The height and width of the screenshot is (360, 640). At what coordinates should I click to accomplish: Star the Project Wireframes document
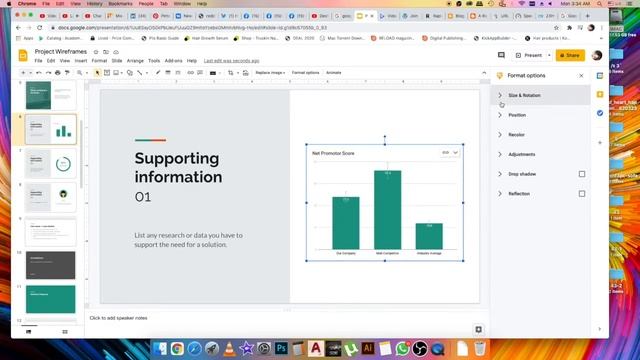[x=96, y=52]
